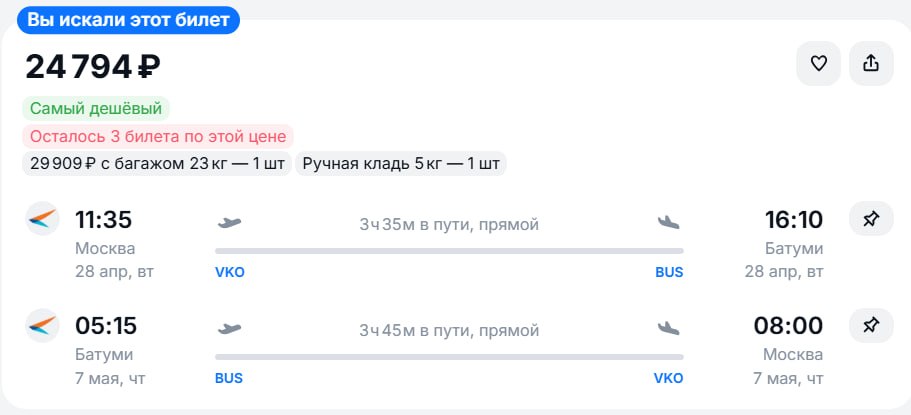
Task: Click the airline logo beside the 11:35 departure
Action: pos(42,219)
